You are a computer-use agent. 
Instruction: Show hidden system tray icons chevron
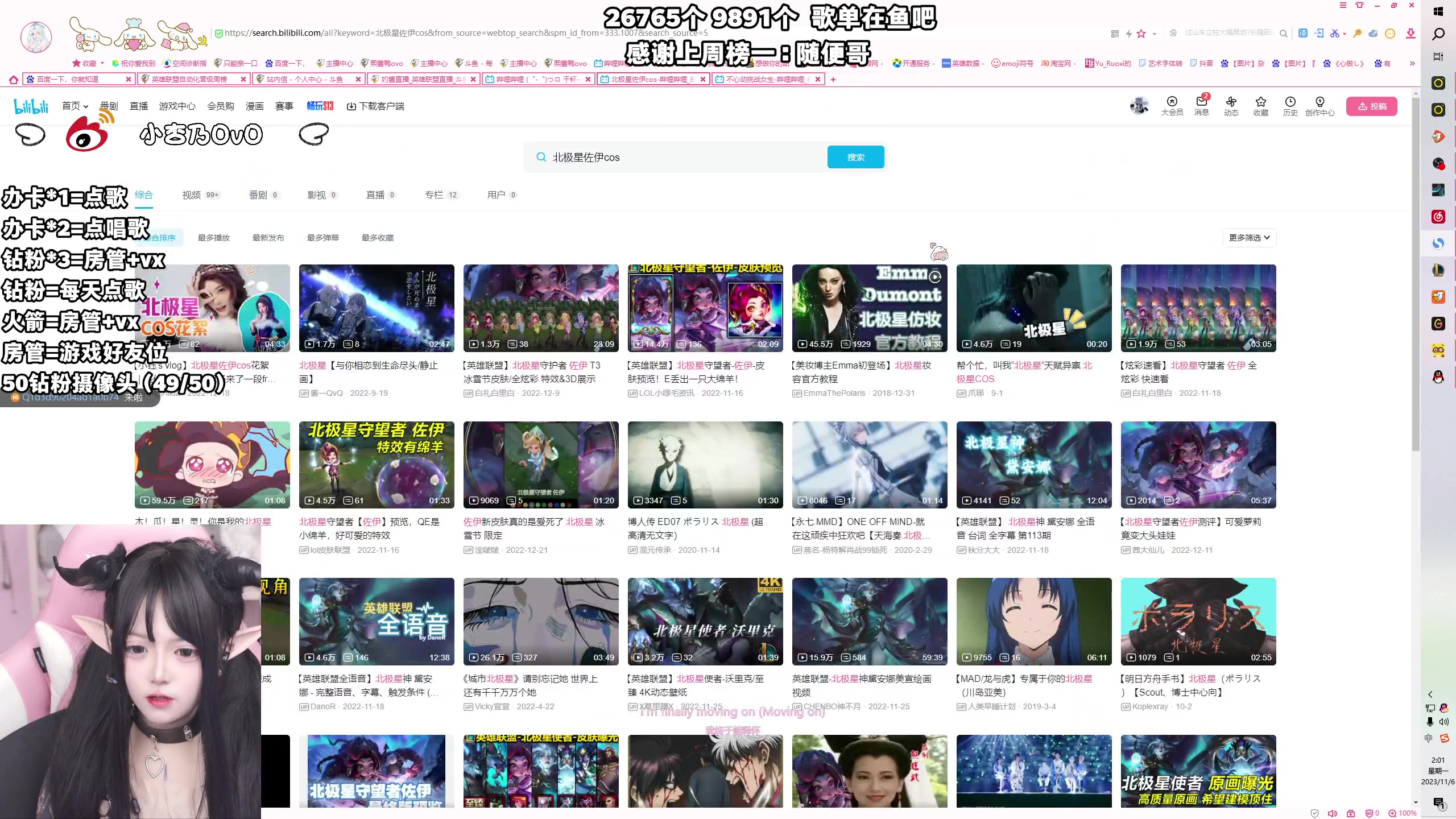point(1430,694)
